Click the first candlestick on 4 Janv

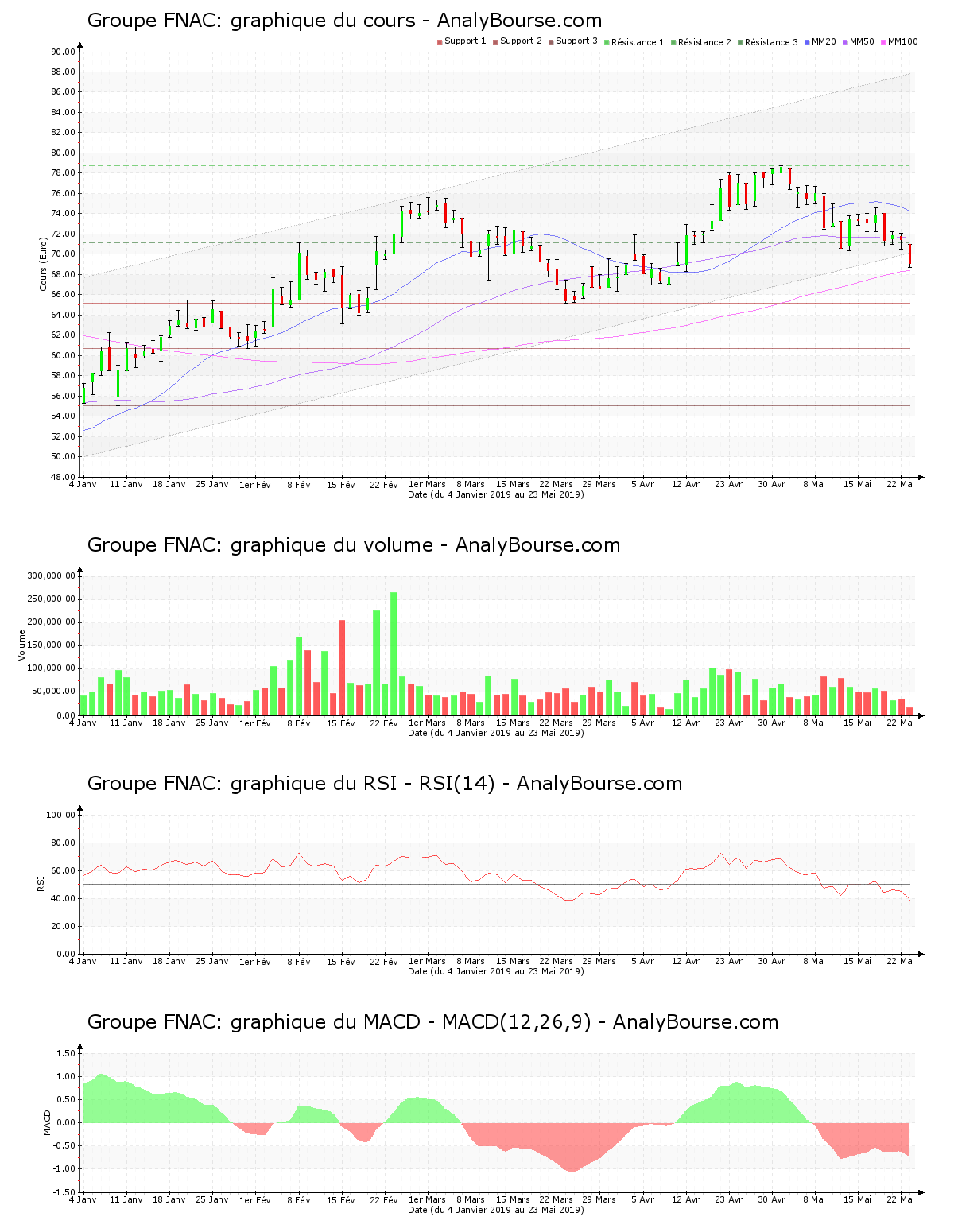pyautogui.click(x=83, y=394)
